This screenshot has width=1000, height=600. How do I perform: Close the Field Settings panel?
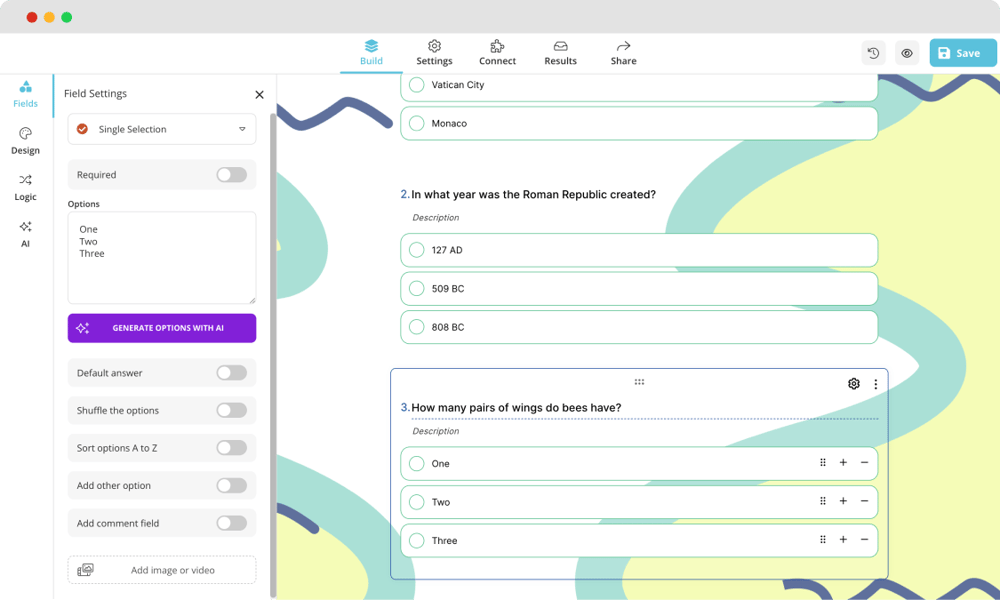tap(259, 95)
